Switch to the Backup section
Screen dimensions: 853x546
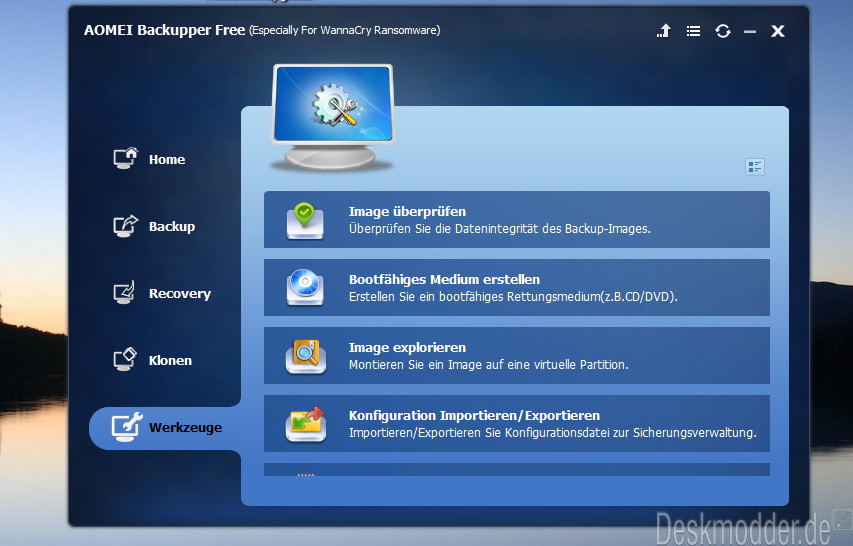(154, 226)
